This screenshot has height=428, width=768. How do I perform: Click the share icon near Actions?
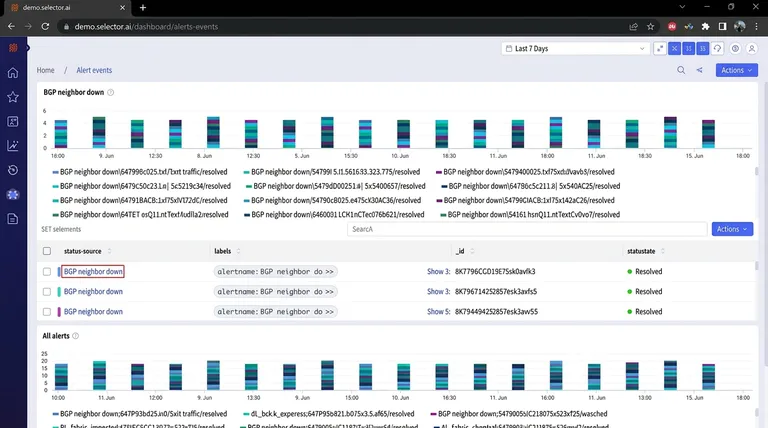699,70
